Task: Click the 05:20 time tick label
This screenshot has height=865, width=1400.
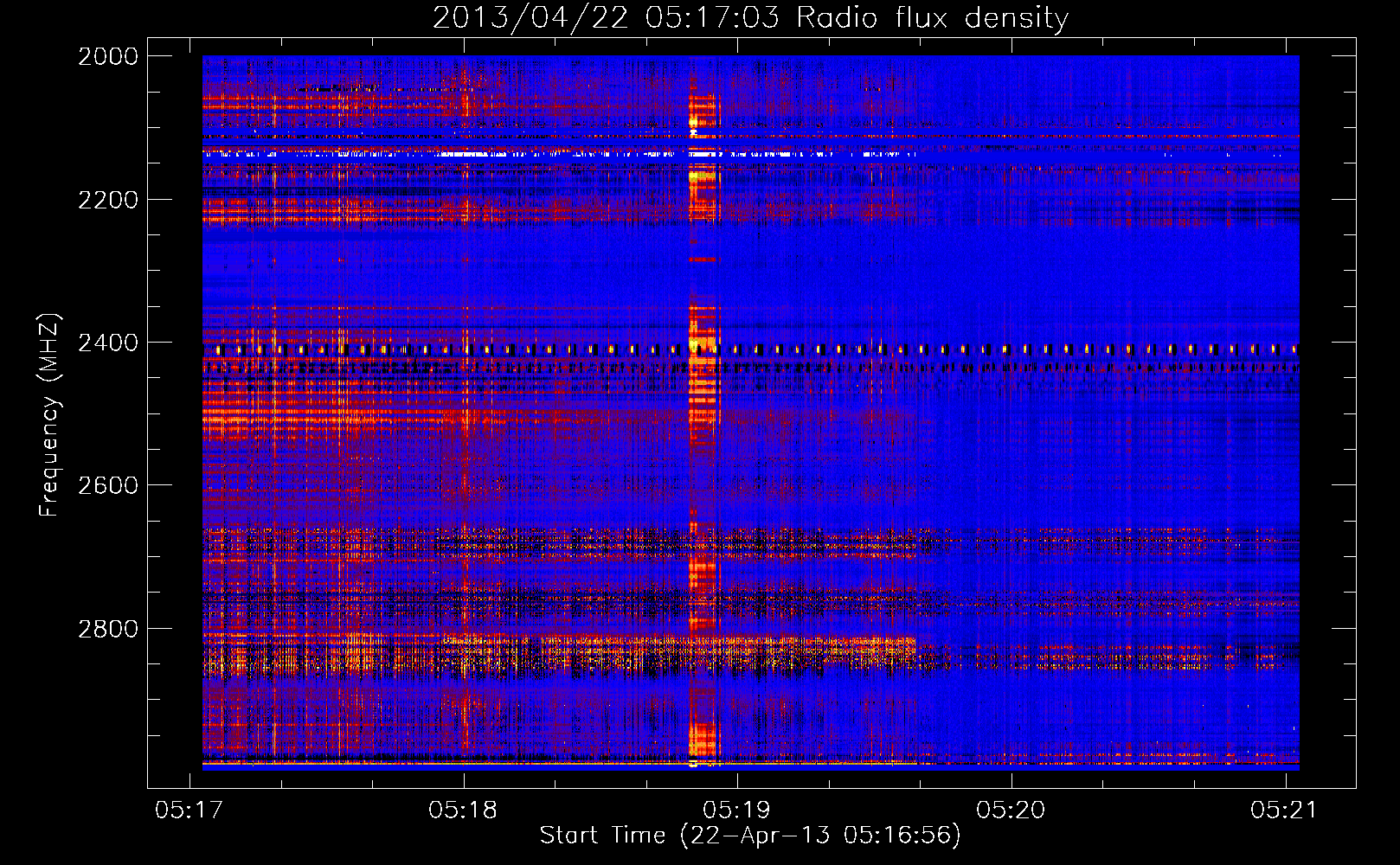Action: coord(1011,810)
